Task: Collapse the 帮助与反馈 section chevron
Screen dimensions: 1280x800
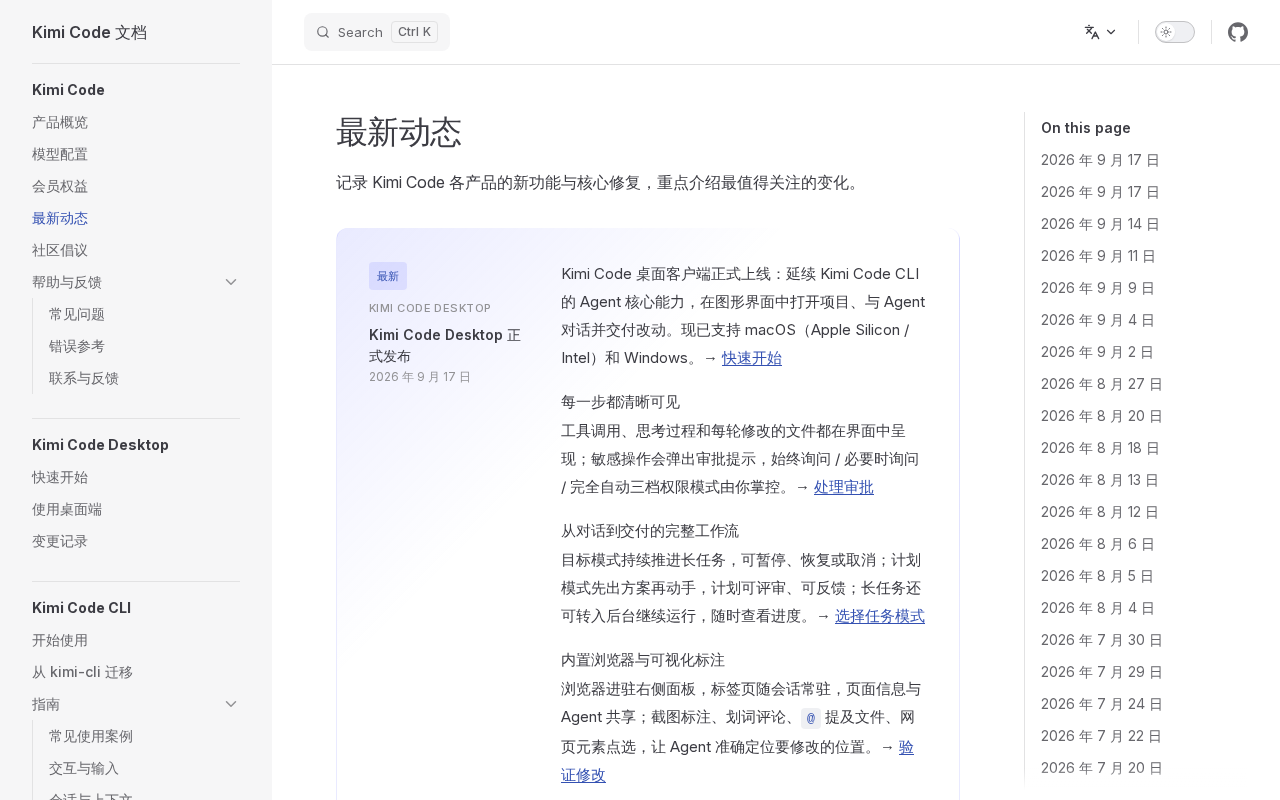Action: [x=231, y=282]
